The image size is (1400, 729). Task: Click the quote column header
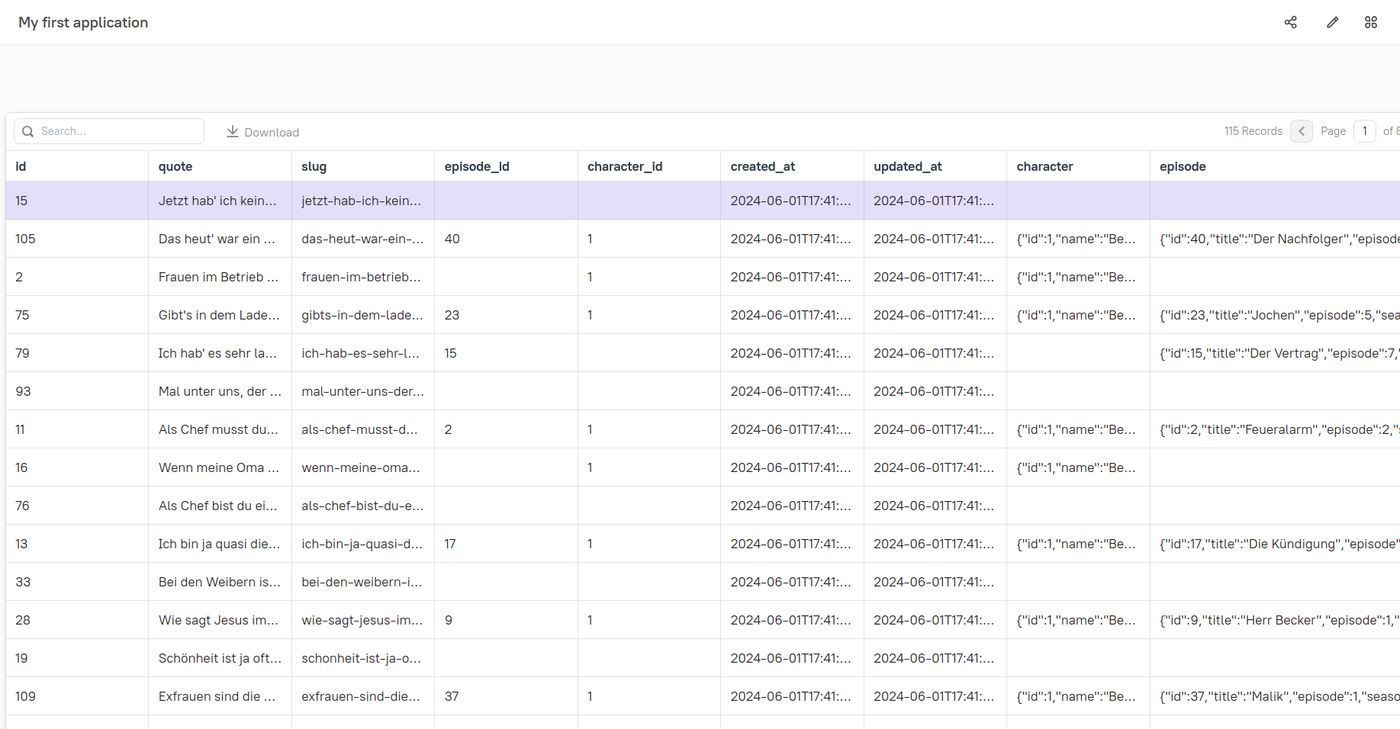[x=175, y=166]
